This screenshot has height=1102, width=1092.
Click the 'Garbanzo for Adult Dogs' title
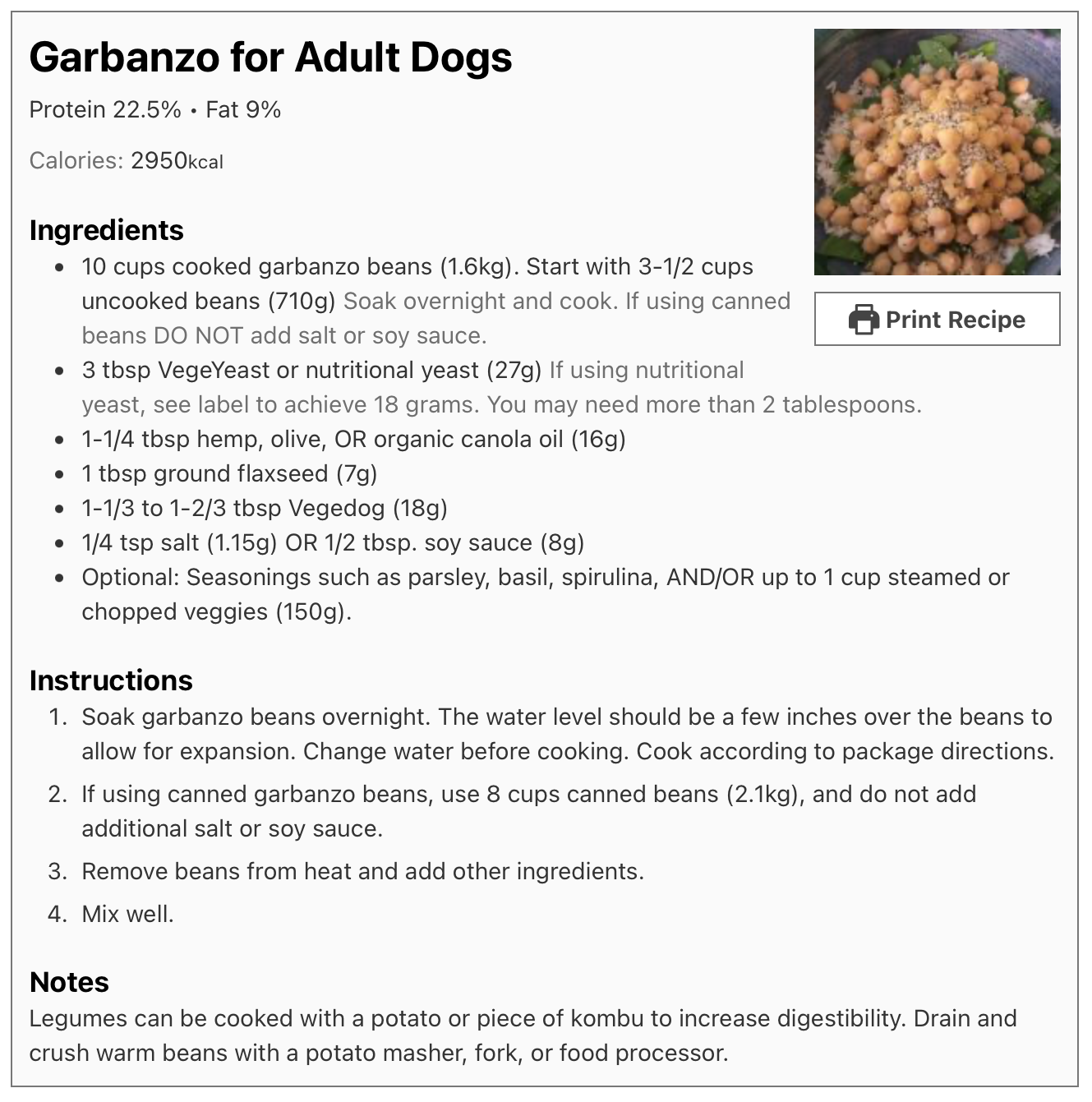coord(270,58)
